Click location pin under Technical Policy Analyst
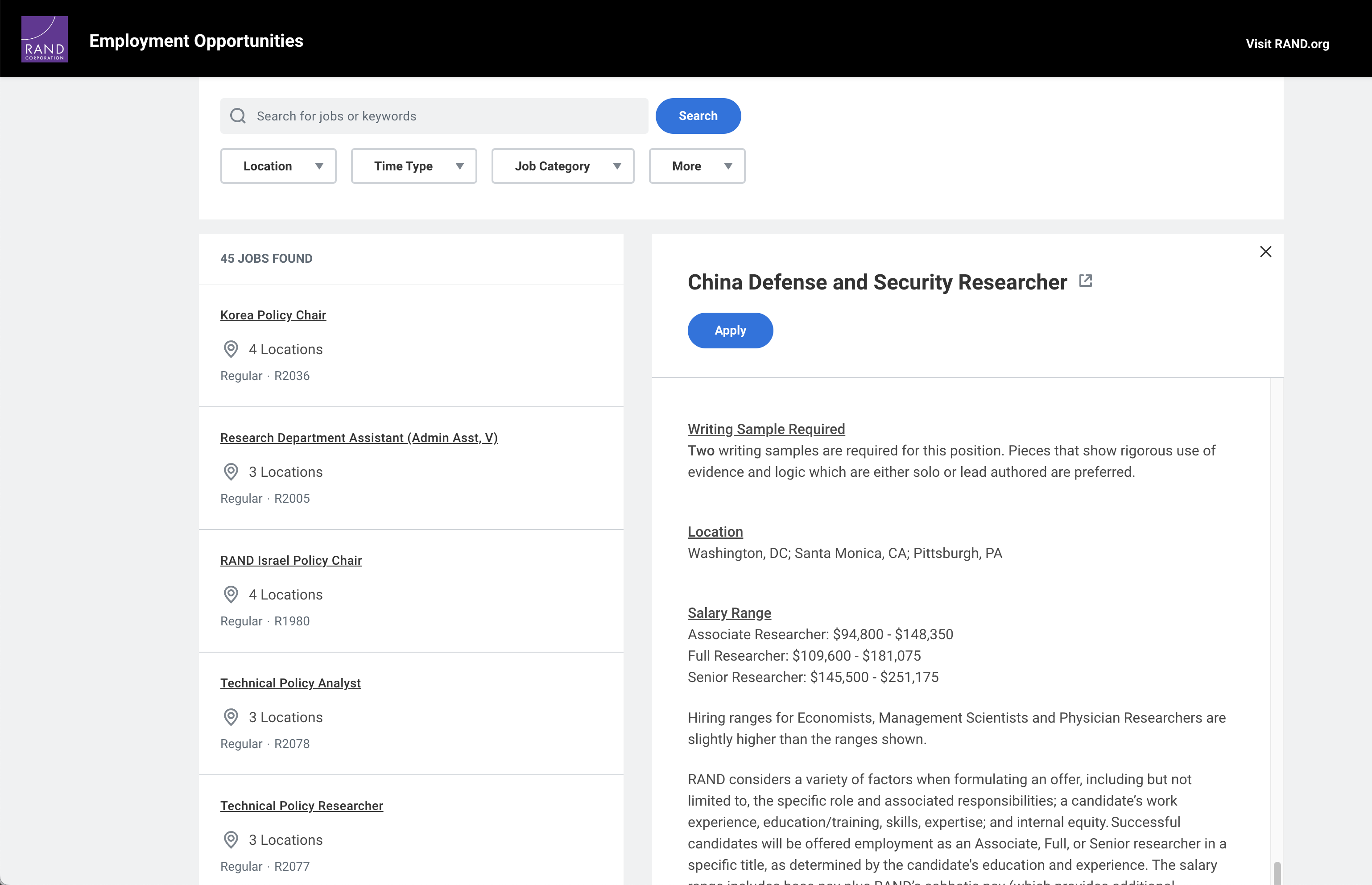 coord(231,717)
